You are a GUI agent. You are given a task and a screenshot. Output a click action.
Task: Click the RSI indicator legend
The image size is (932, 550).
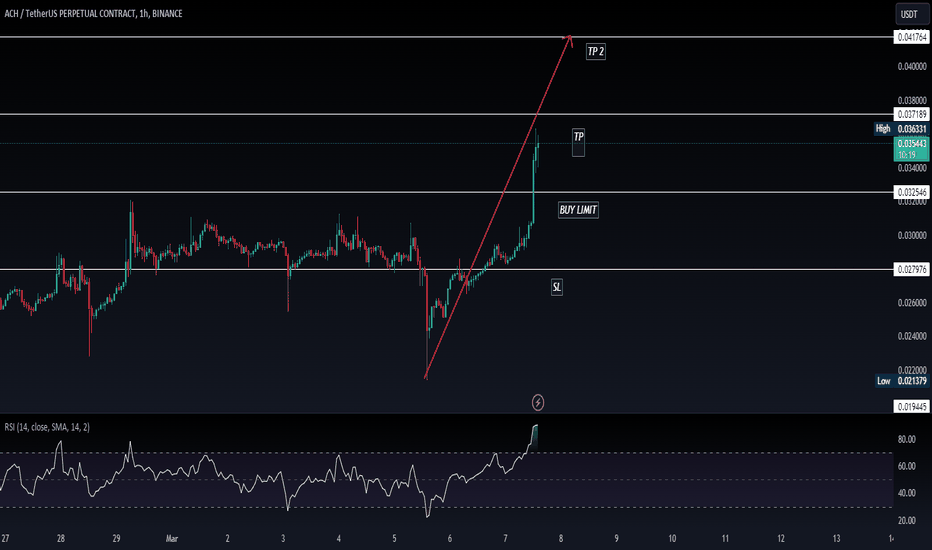[x=47, y=427]
